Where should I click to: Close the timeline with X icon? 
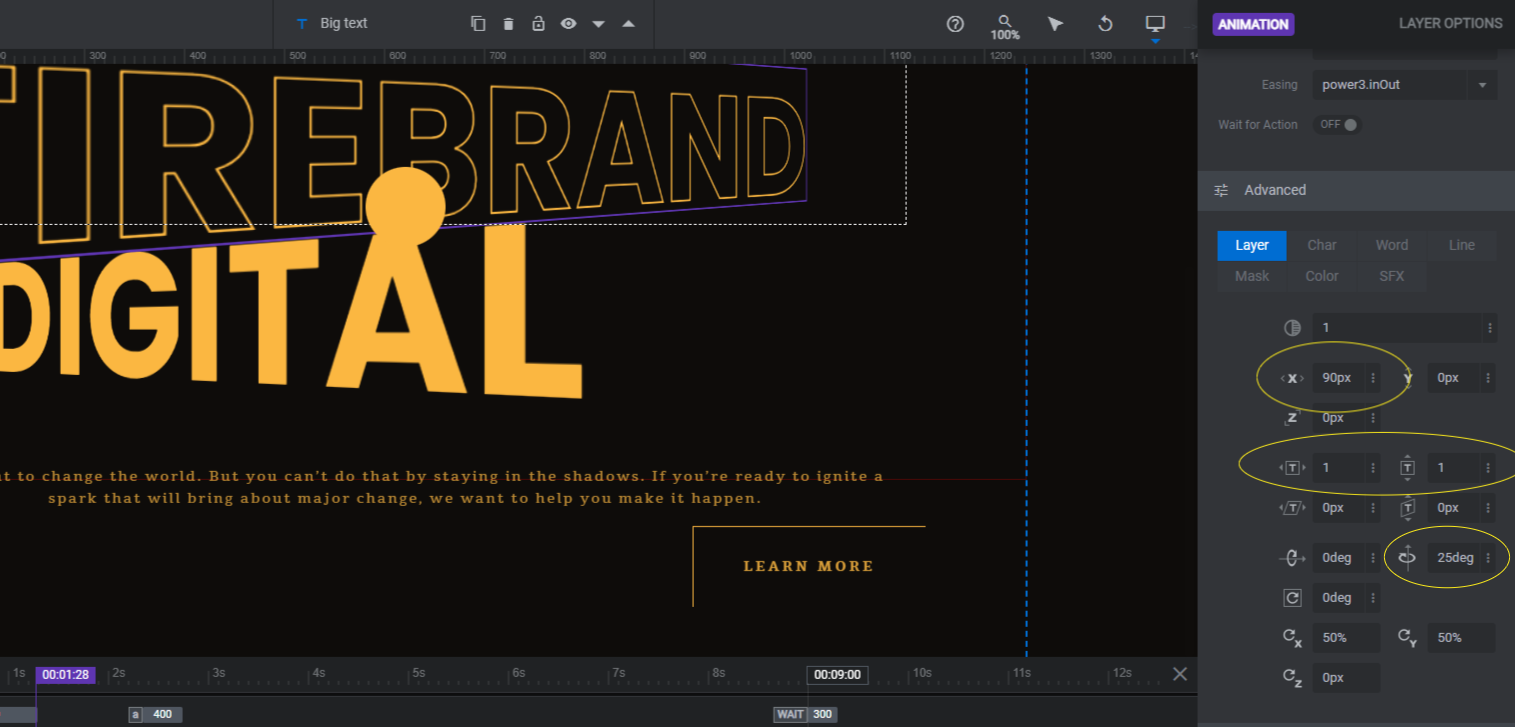coord(1180,673)
